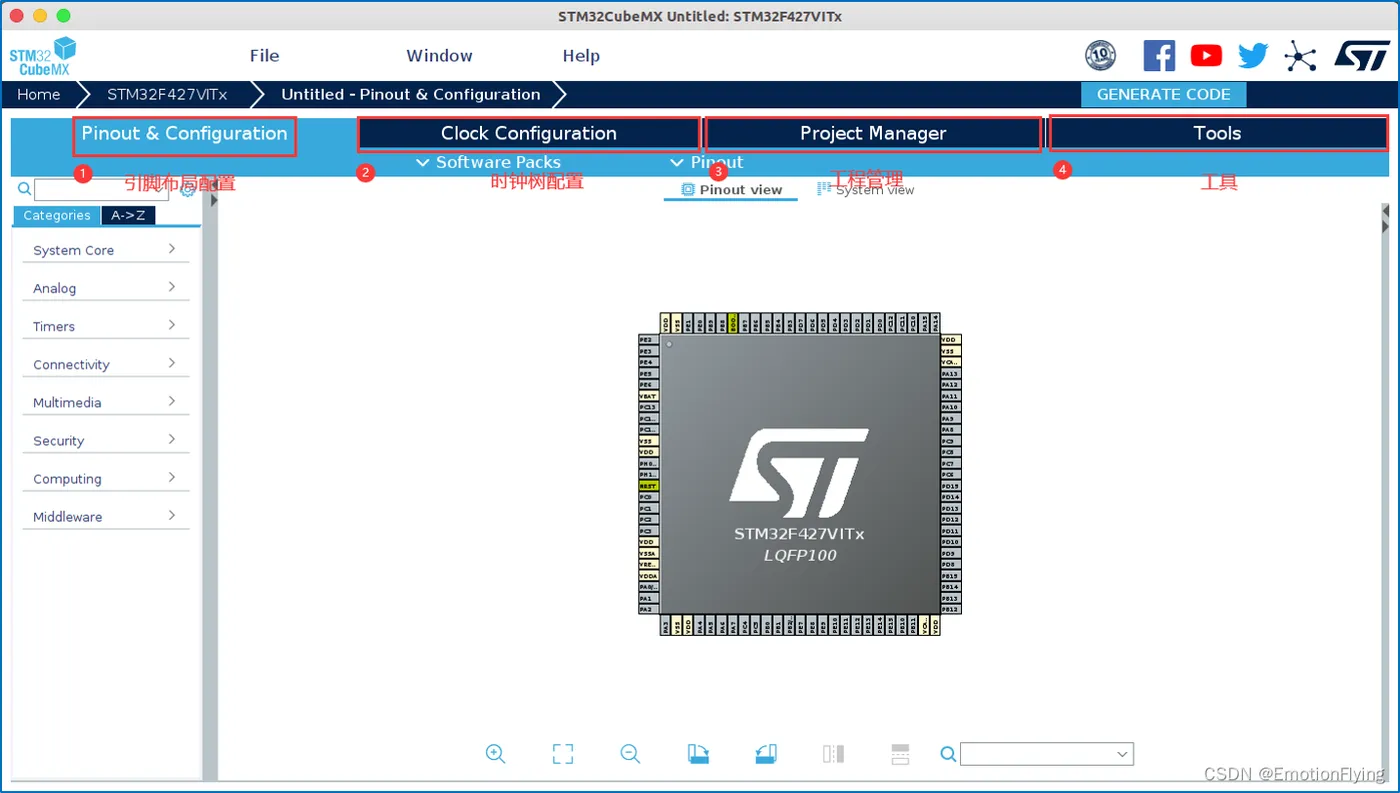Select the Categories tab
The height and width of the screenshot is (793, 1400).
point(57,215)
